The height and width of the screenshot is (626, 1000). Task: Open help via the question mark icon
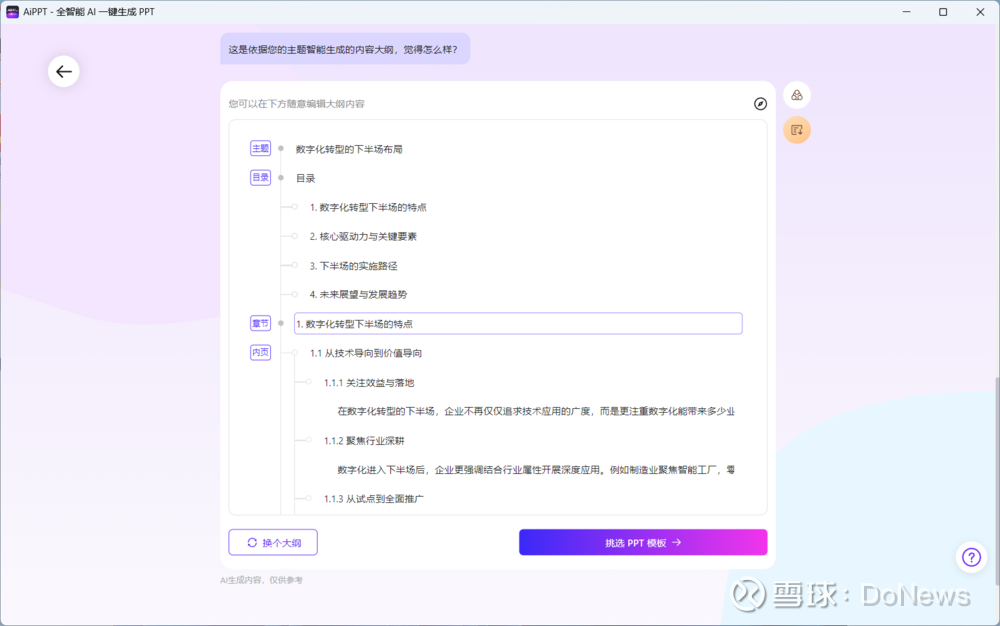[x=971, y=557]
